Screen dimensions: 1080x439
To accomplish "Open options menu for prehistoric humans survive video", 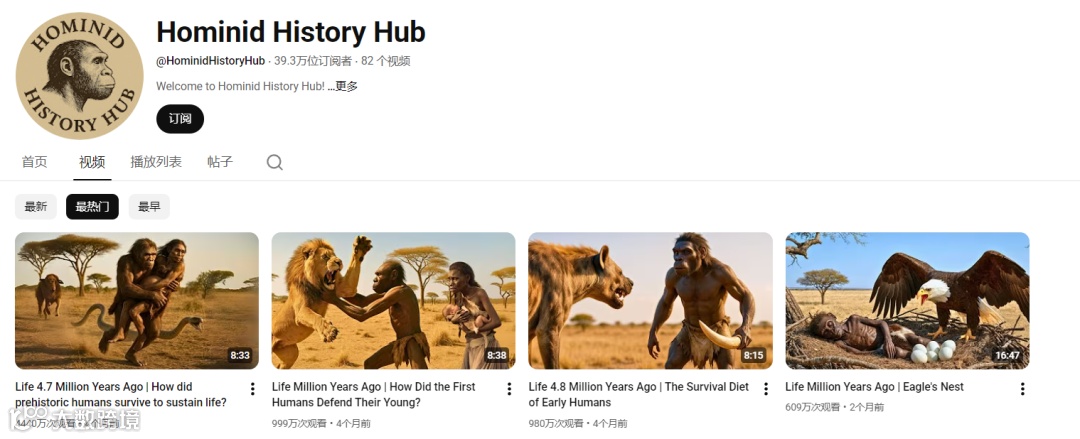I will [x=252, y=389].
